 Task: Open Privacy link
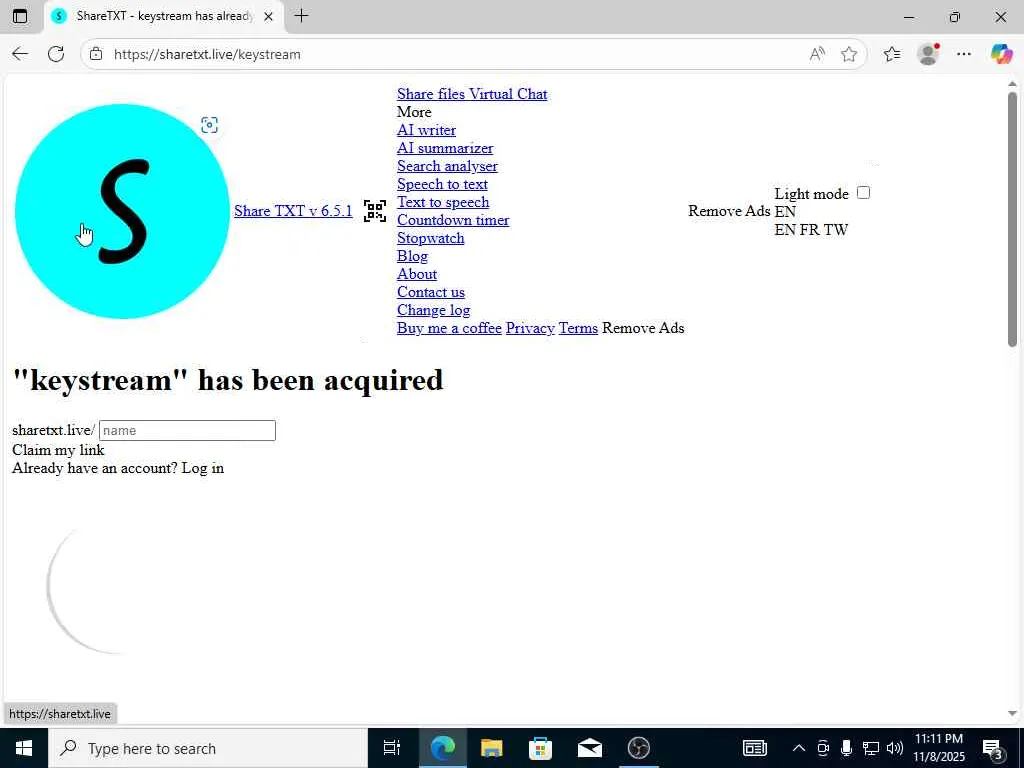(x=530, y=328)
